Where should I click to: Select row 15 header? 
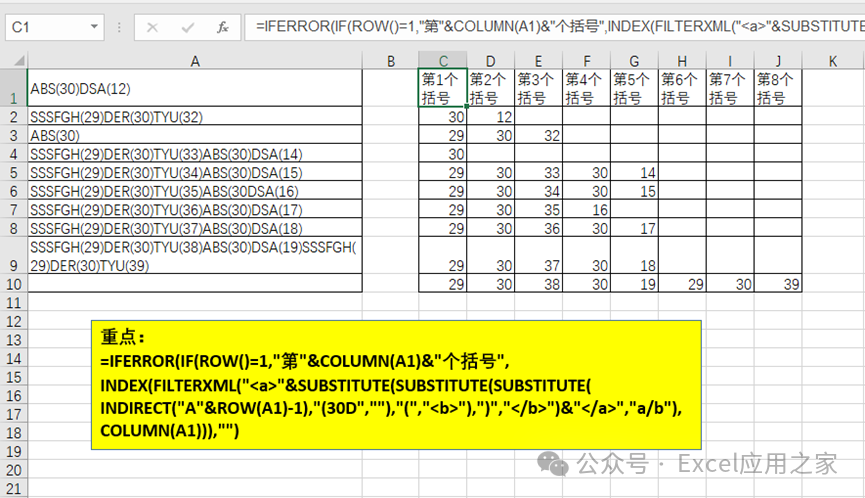[14, 377]
